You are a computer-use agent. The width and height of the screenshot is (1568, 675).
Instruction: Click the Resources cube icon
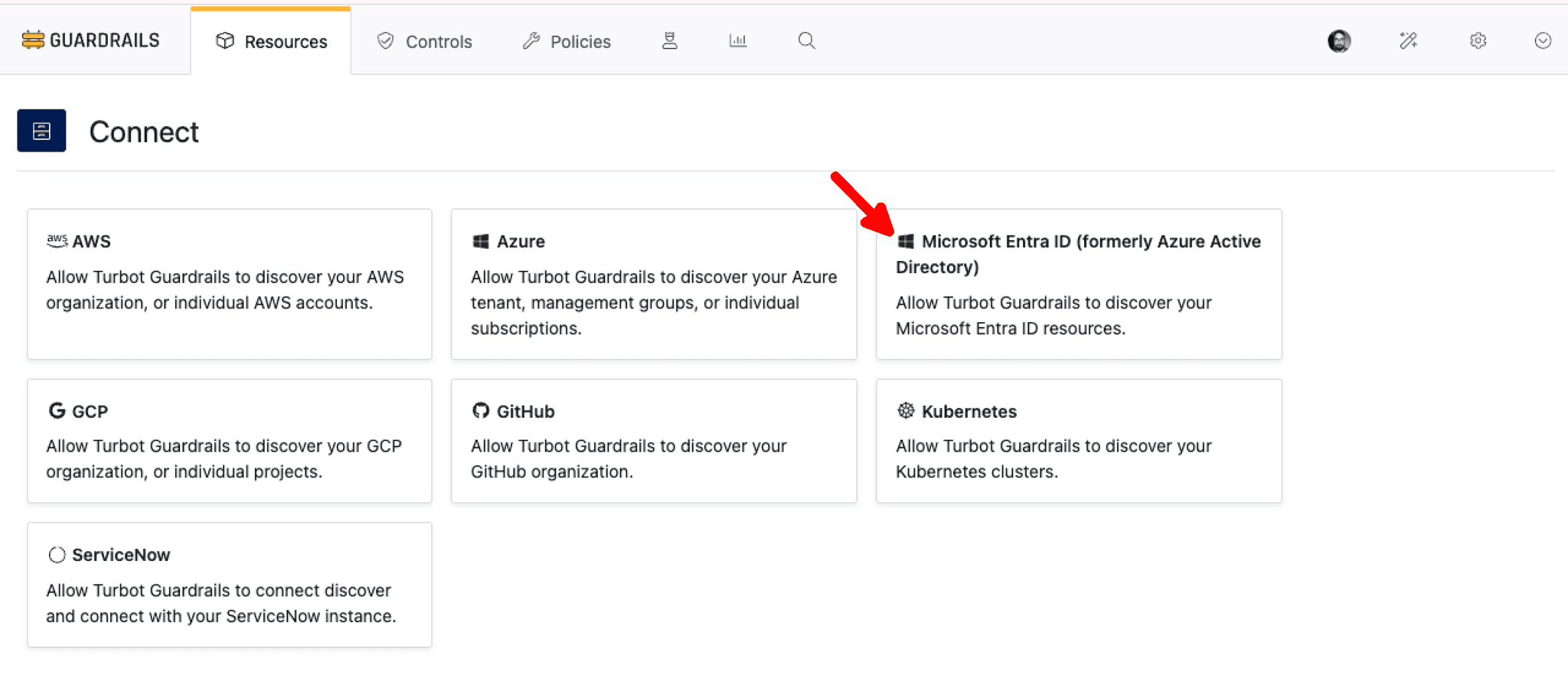225,41
